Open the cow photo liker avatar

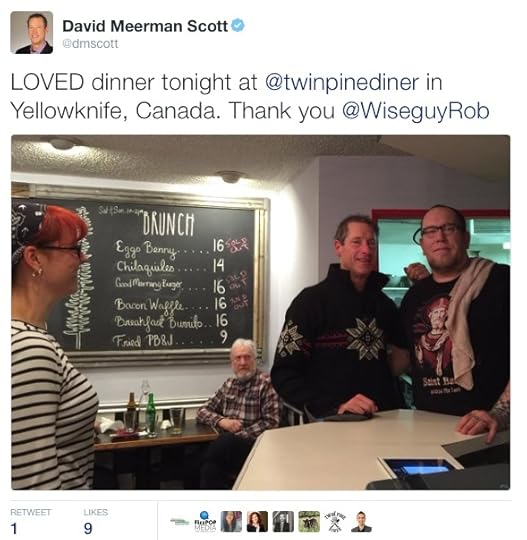pos(309,521)
